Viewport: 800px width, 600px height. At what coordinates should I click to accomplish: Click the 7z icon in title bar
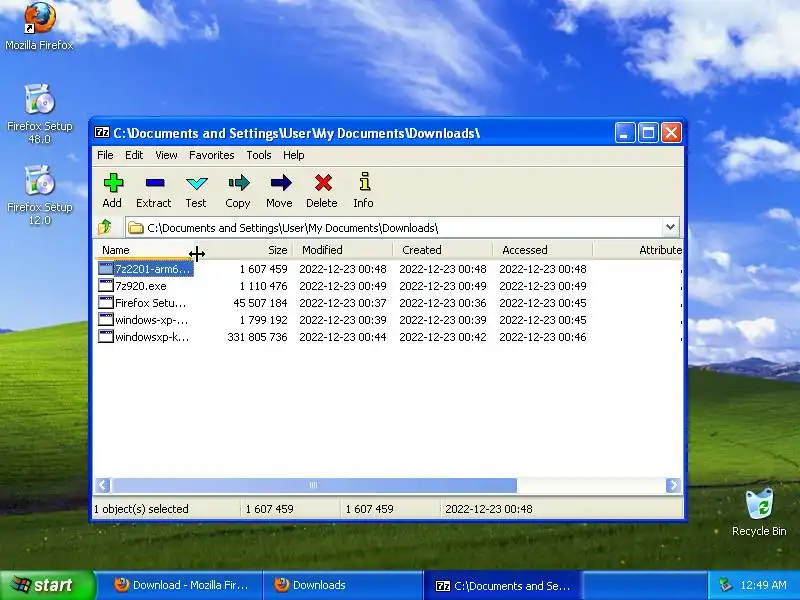click(x=102, y=133)
